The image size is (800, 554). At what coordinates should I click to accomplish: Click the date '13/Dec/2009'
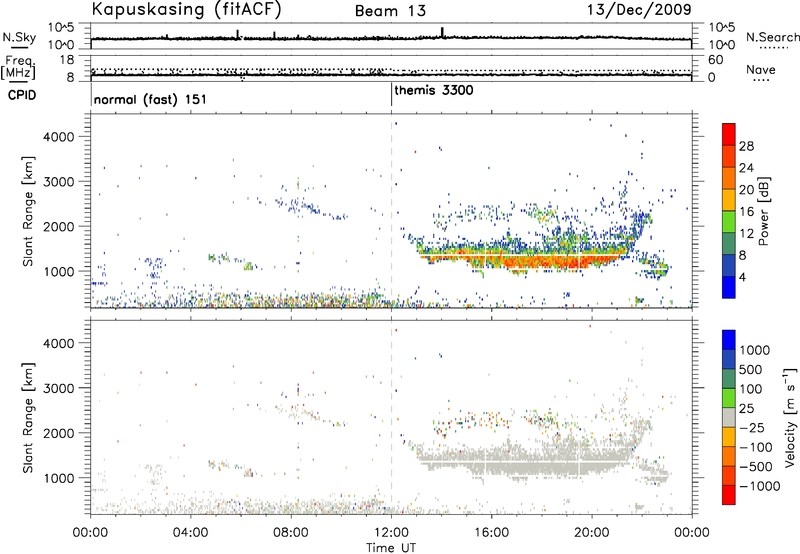coord(639,9)
